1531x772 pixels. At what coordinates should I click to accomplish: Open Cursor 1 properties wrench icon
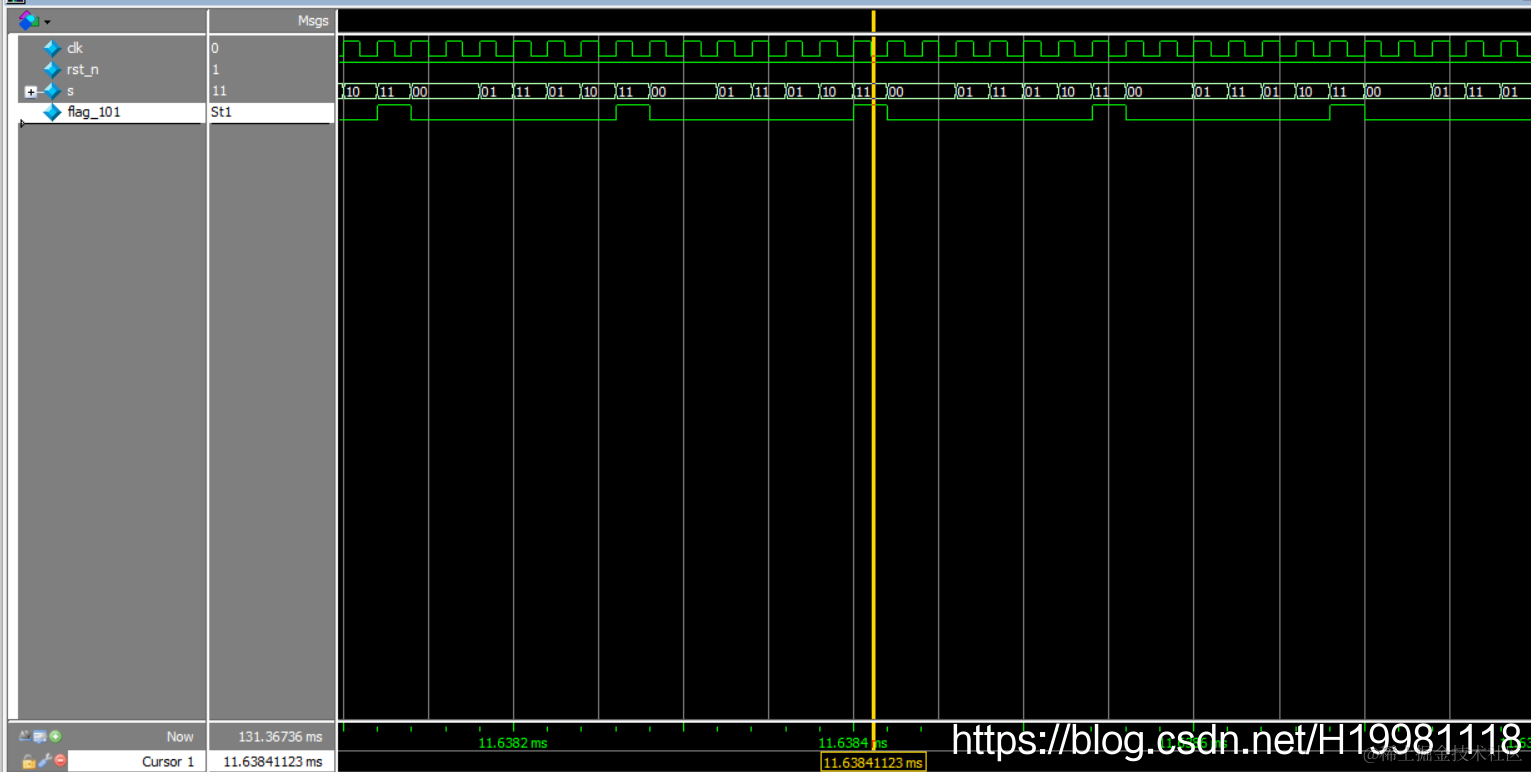tap(45, 761)
